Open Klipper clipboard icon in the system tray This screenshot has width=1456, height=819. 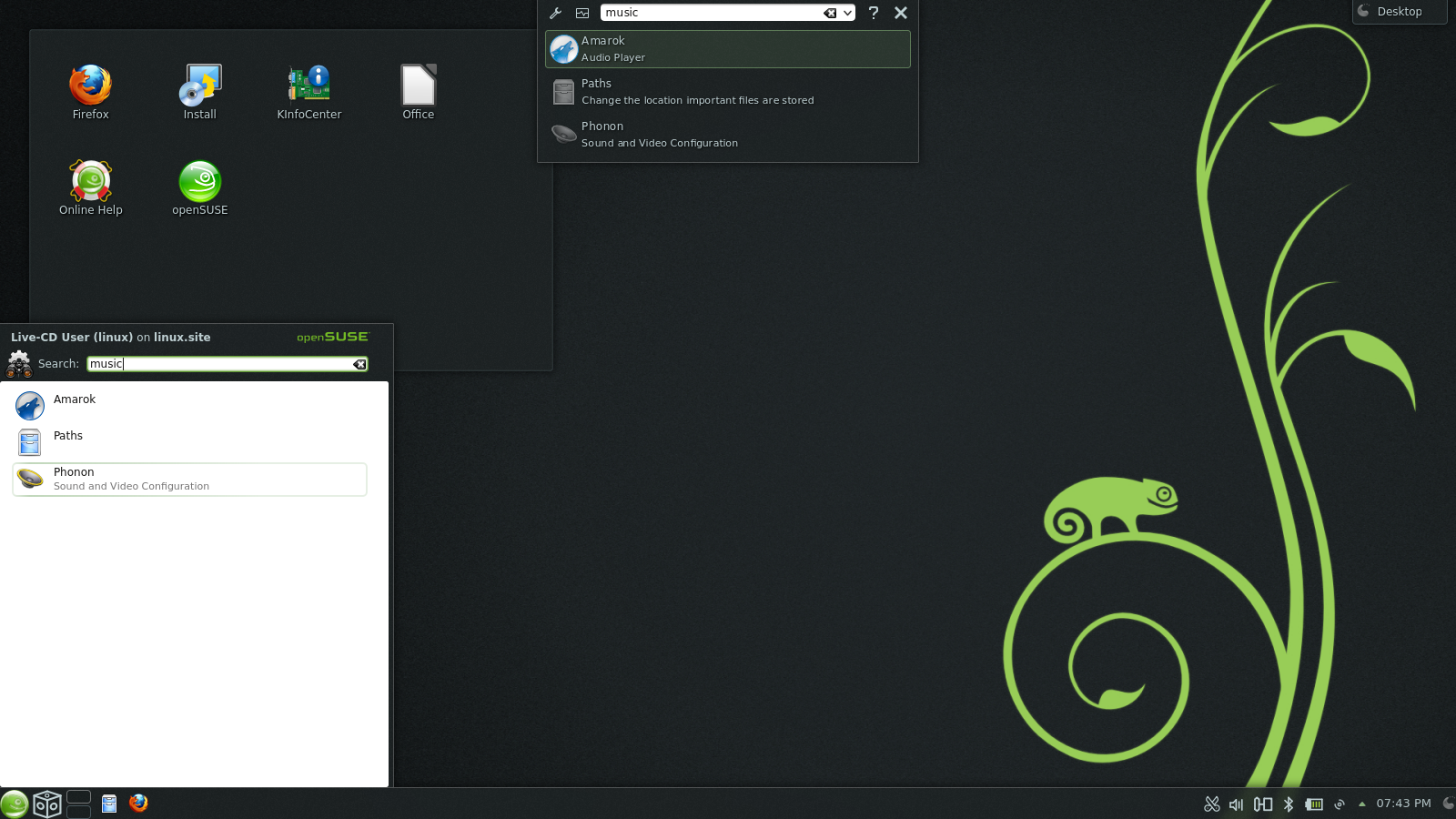point(1212,804)
